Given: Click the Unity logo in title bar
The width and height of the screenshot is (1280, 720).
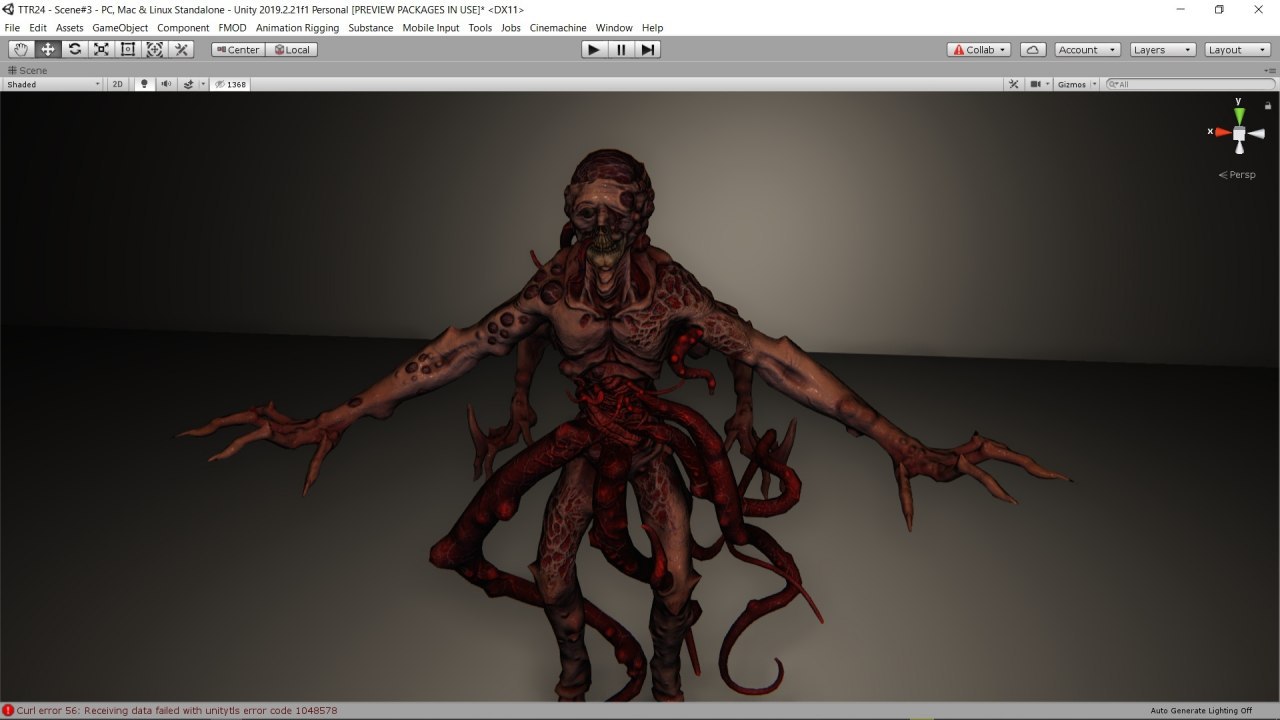Looking at the screenshot, I should coord(9,9).
